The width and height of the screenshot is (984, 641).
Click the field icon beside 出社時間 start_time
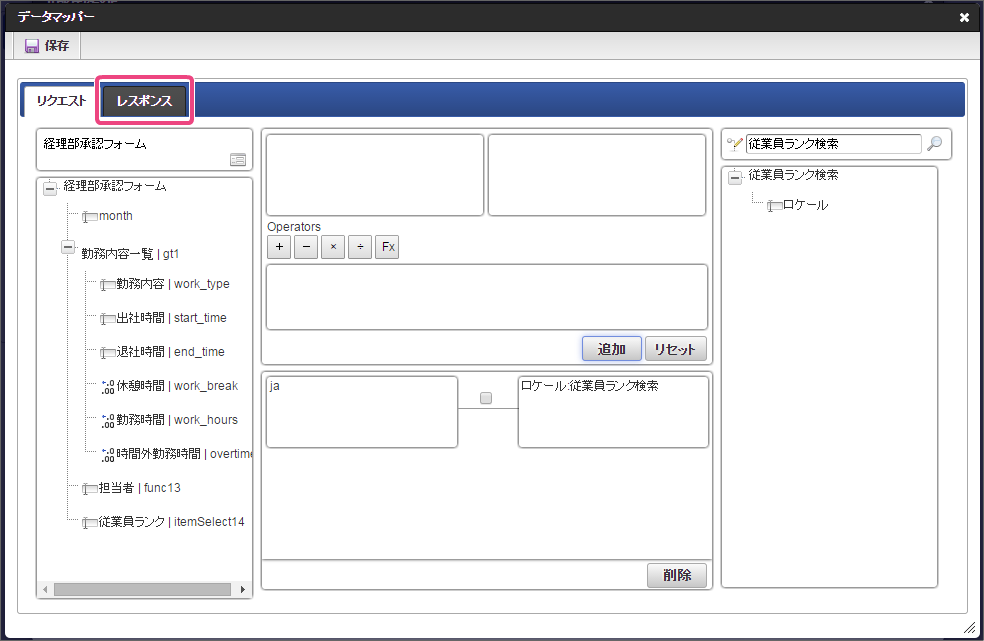(107, 318)
